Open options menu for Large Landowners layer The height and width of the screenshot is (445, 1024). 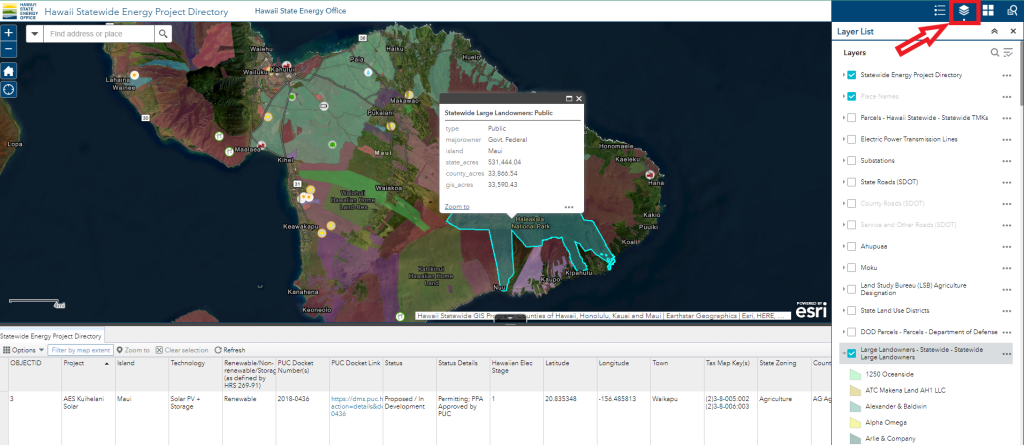click(1006, 354)
